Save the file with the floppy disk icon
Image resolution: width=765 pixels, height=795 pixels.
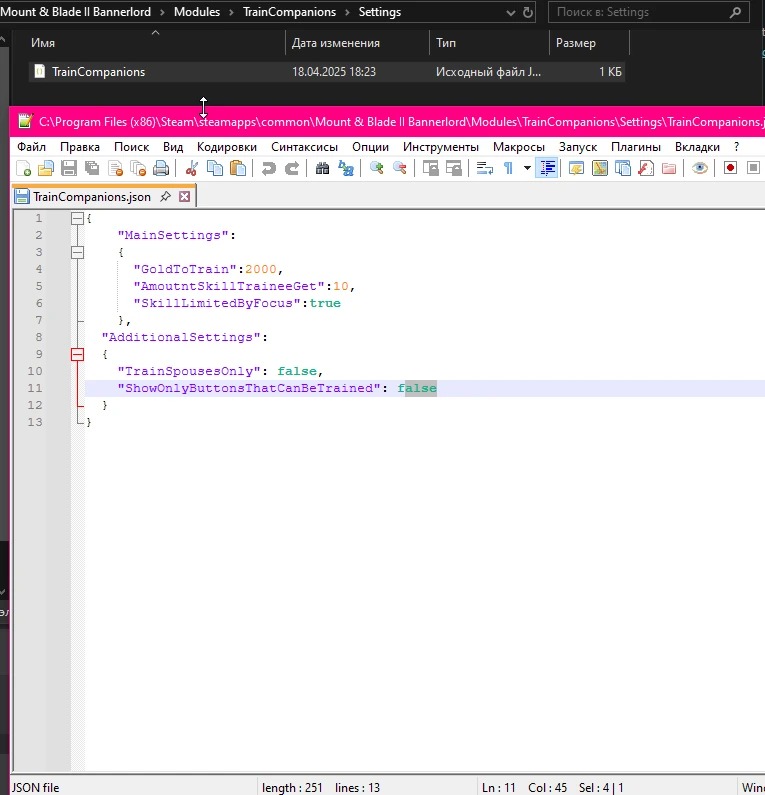pyautogui.click(x=69, y=168)
